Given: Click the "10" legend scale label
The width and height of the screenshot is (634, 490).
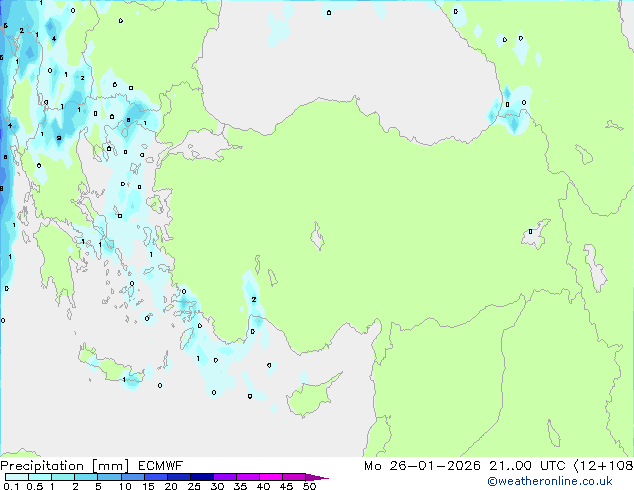Looking at the screenshot, I should pos(125,486).
